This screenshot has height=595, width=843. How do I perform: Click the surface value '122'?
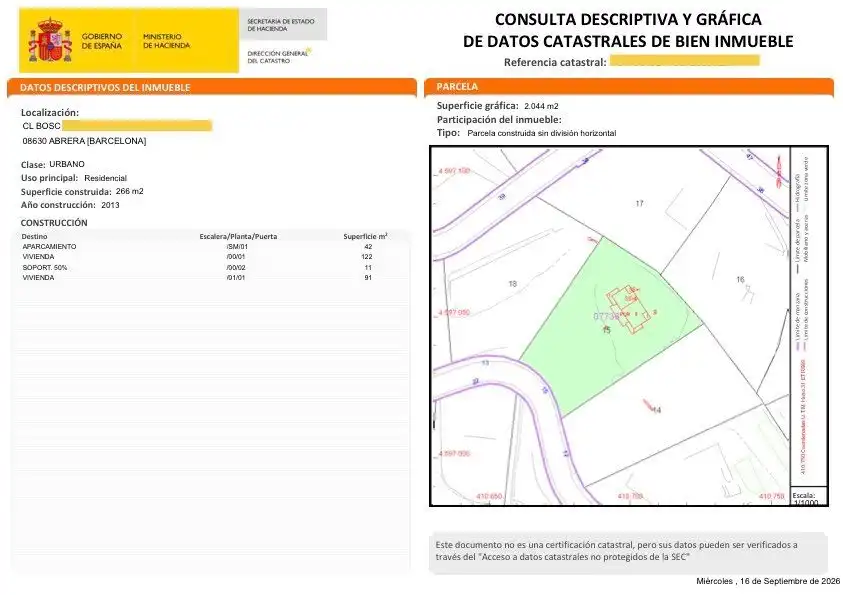(367, 257)
